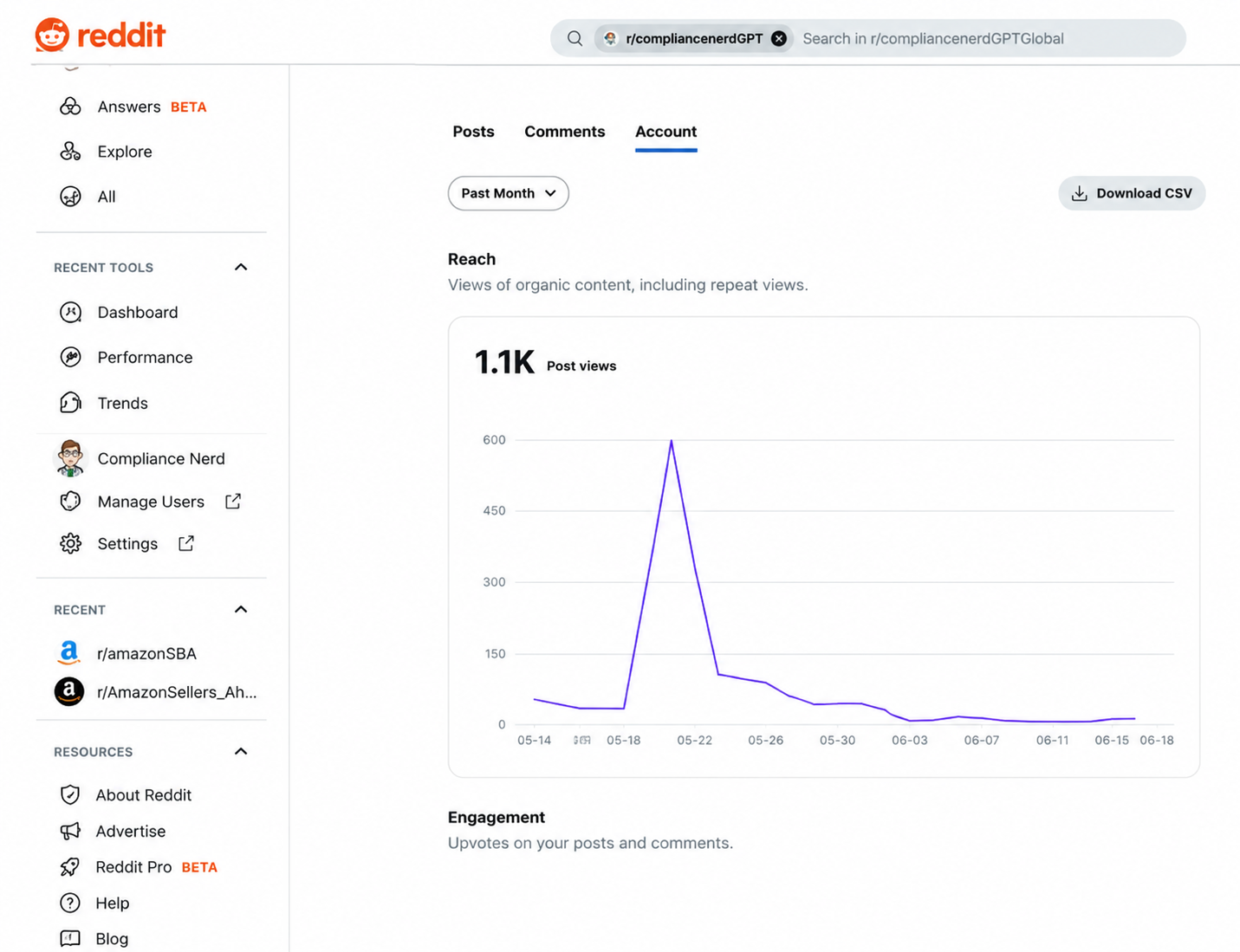Go to Explore page

tap(125, 152)
